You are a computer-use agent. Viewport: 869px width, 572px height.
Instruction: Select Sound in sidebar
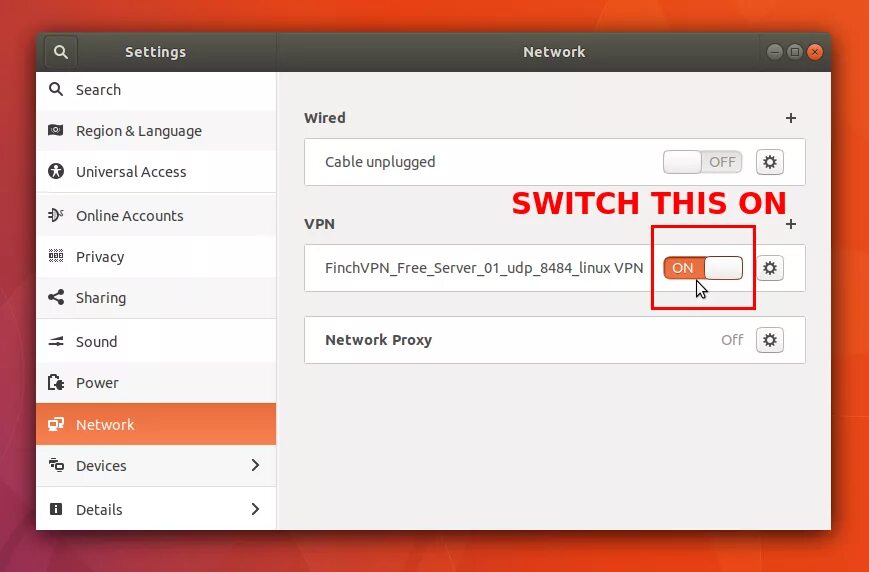pyautogui.click(x=156, y=341)
